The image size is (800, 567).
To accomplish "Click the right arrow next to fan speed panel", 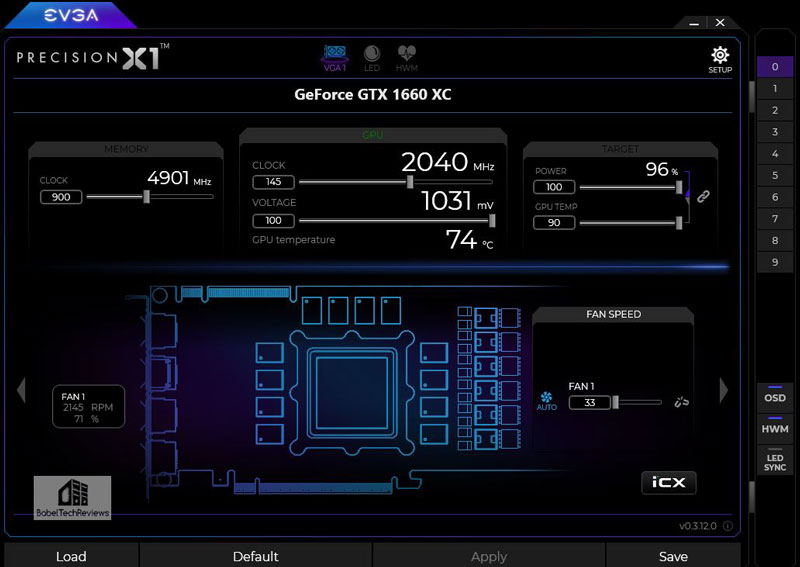I will [x=724, y=390].
